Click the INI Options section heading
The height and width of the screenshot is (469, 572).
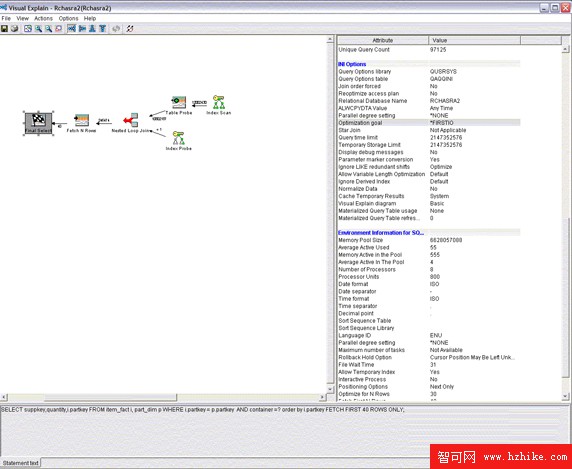pyautogui.click(x=352, y=64)
